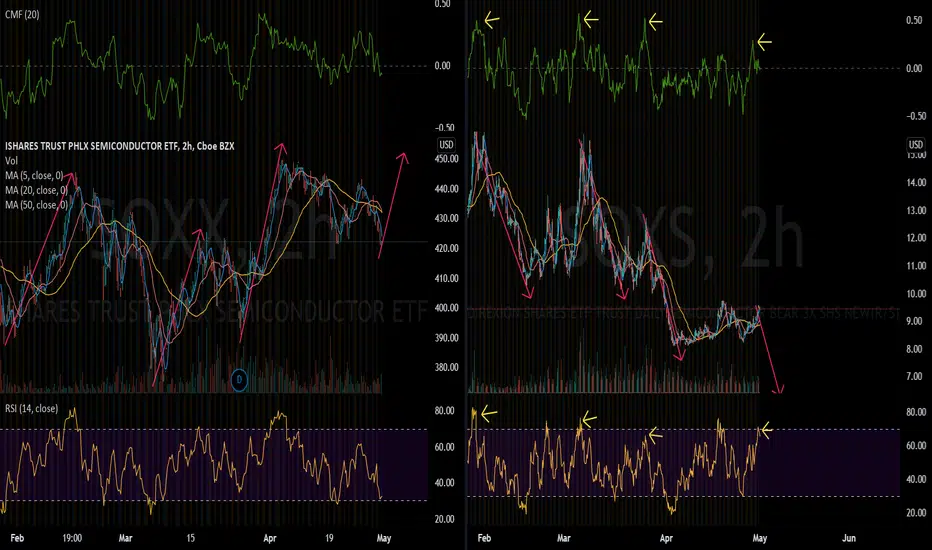The width and height of the screenshot is (932, 550).
Task: Click the 0.50 CMF label on SOXS chart
Action: point(914,20)
